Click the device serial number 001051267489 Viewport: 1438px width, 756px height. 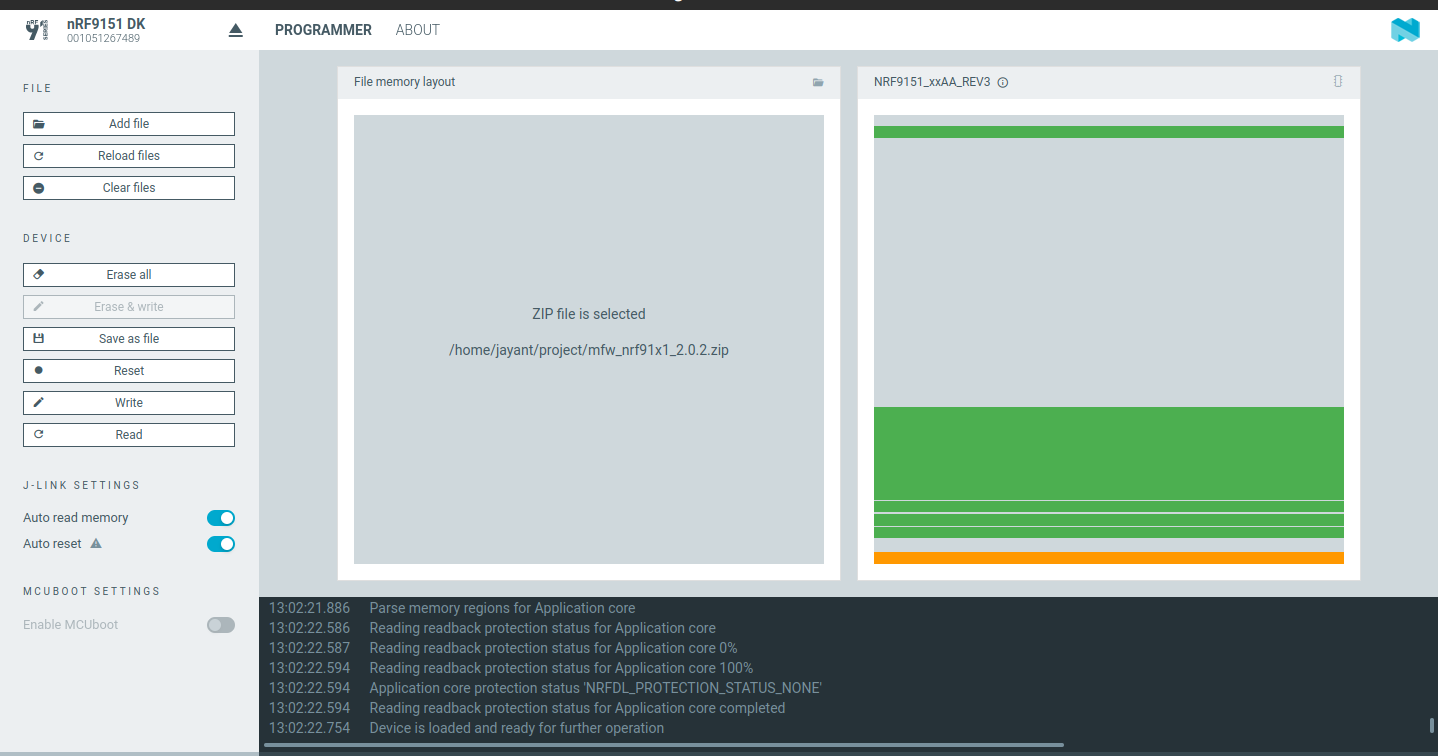click(104, 38)
